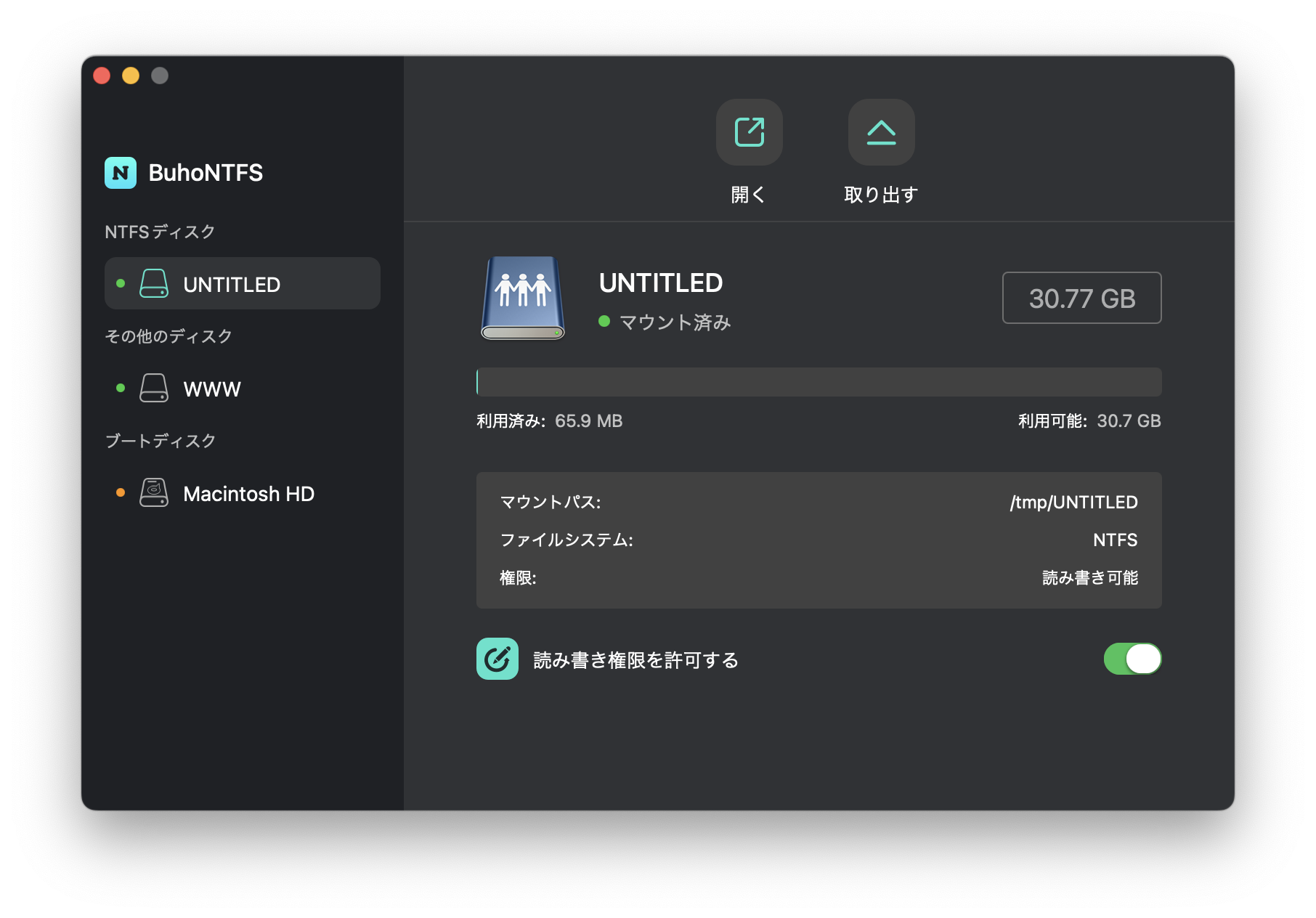Toggle the 読み書き権限を許可する switch
The width and height of the screenshot is (1316, 918).
1132,659
